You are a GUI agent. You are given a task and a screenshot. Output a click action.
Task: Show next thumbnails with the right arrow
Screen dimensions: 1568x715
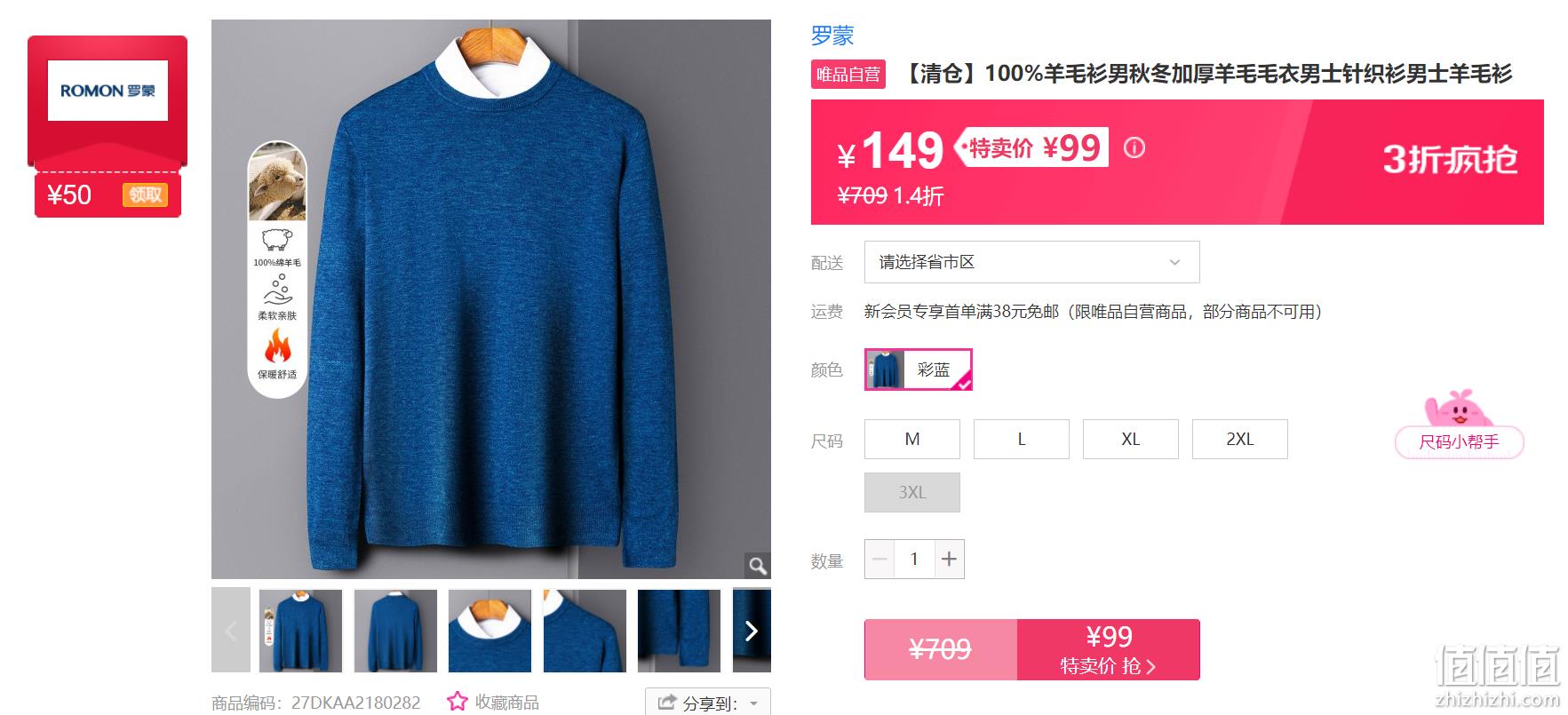point(752,631)
